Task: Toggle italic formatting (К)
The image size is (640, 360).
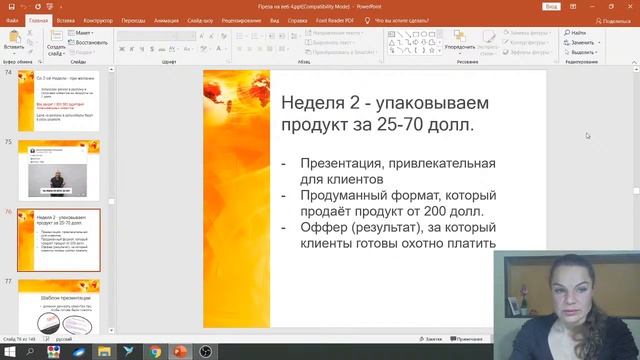Action: (131, 49)
